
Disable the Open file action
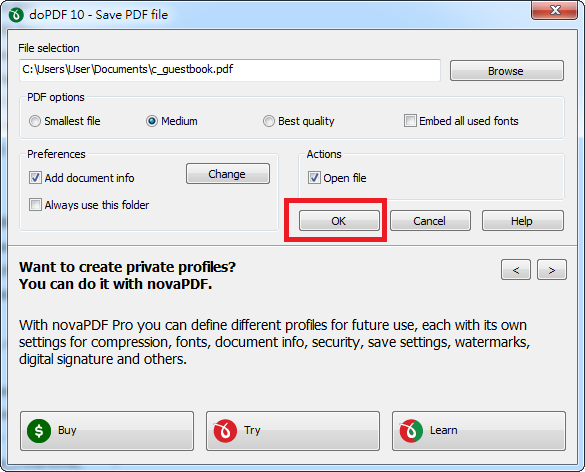click(314, 178)
